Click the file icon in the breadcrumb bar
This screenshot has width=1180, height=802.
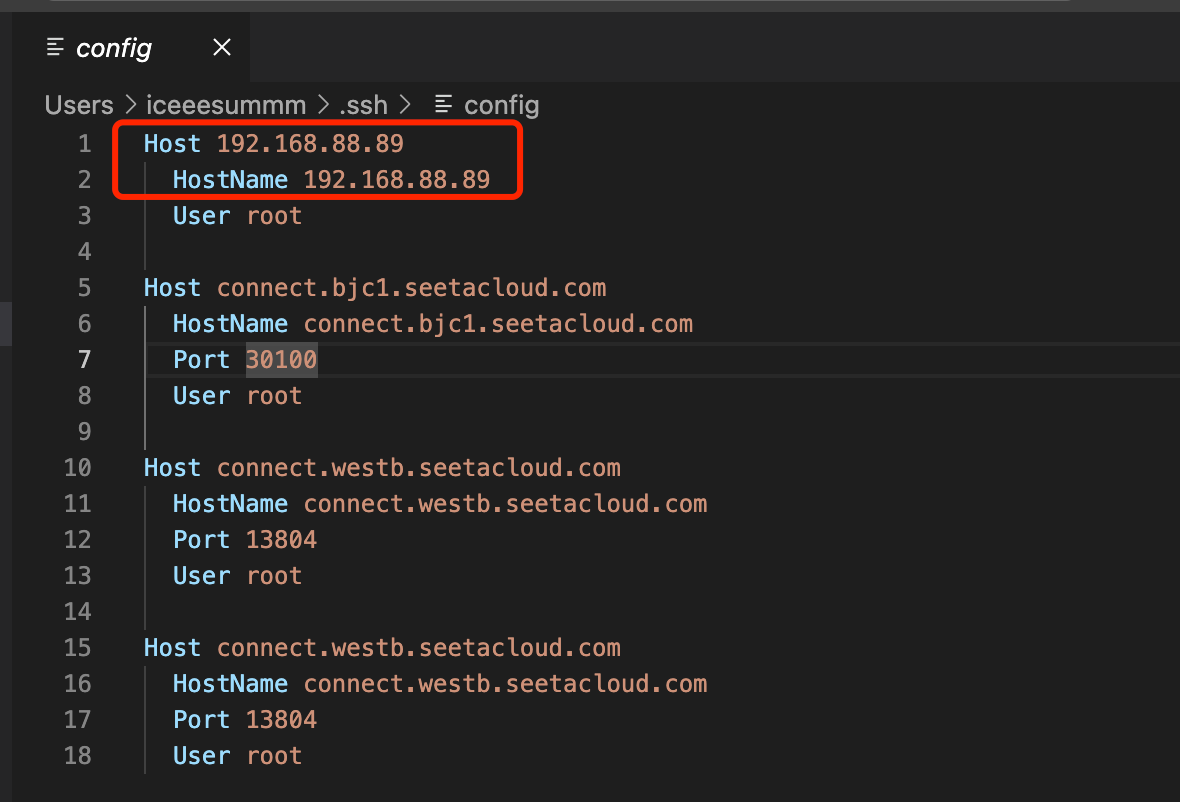(x=443, y=104)
